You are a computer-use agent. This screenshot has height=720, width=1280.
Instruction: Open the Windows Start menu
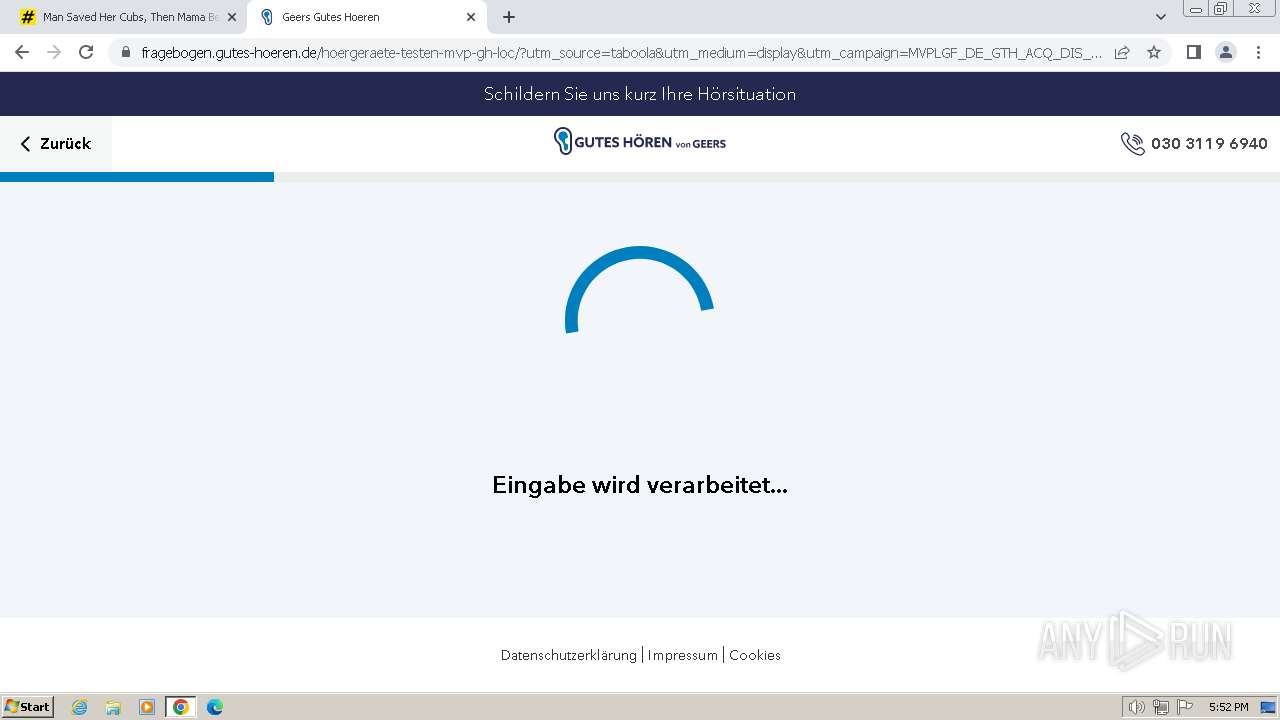point(28,707)
